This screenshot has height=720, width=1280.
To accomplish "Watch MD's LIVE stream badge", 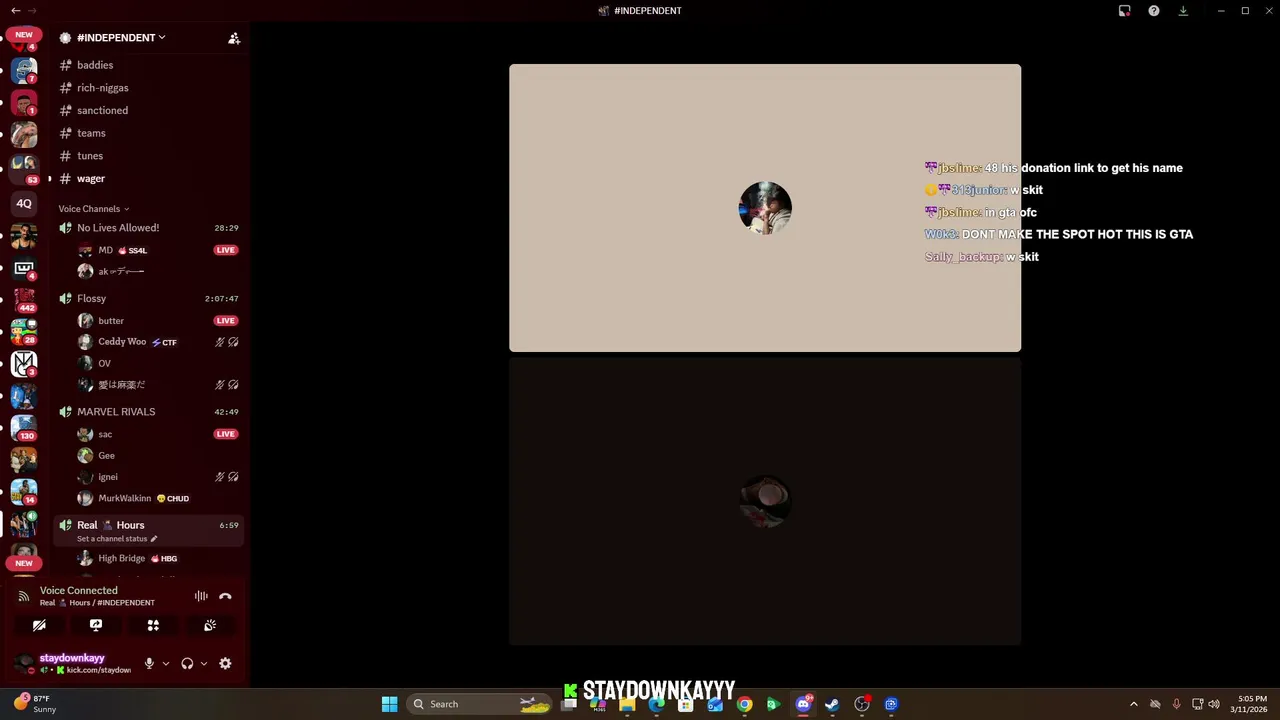I will tap(225, 251).
